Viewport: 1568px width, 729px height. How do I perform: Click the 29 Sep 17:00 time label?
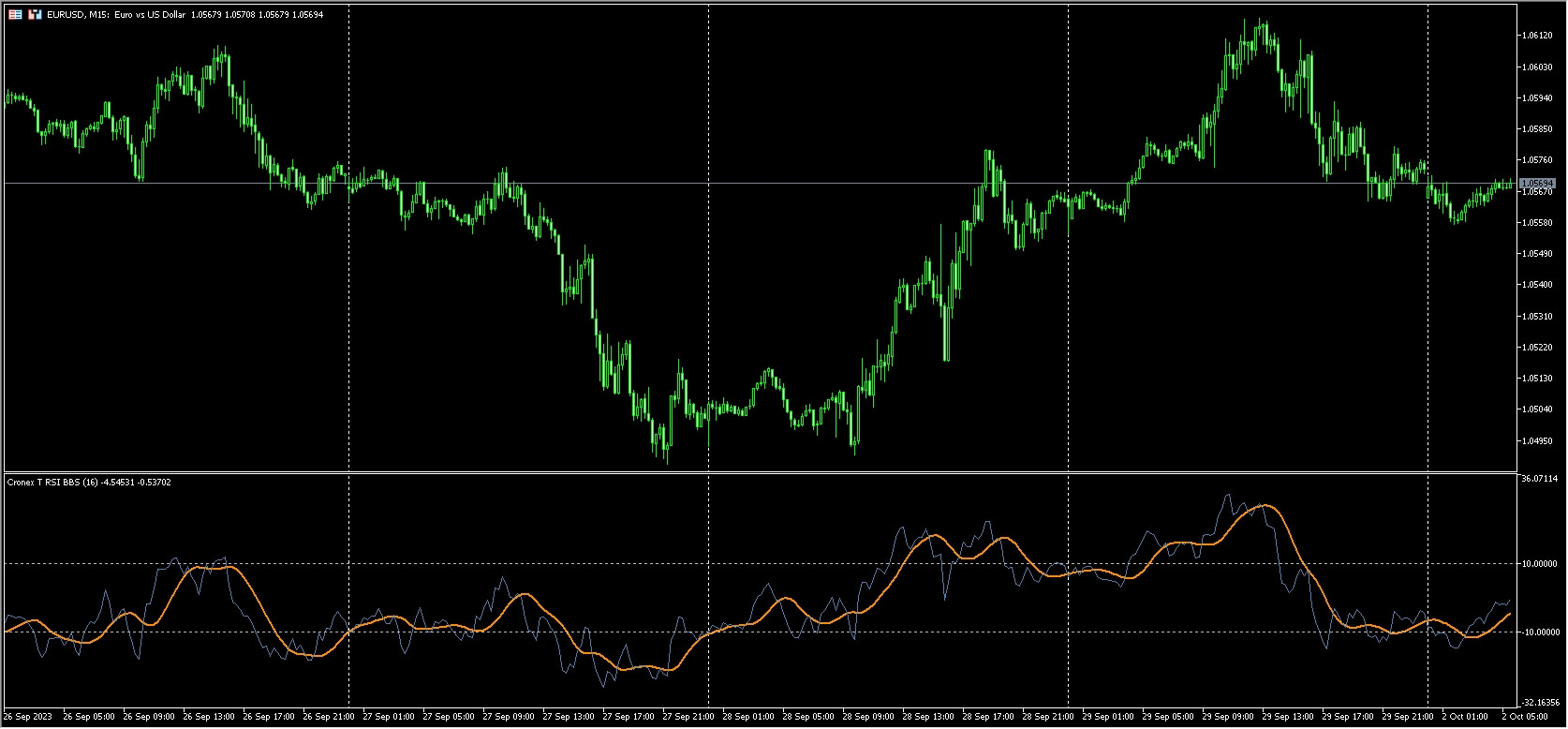1348,717
